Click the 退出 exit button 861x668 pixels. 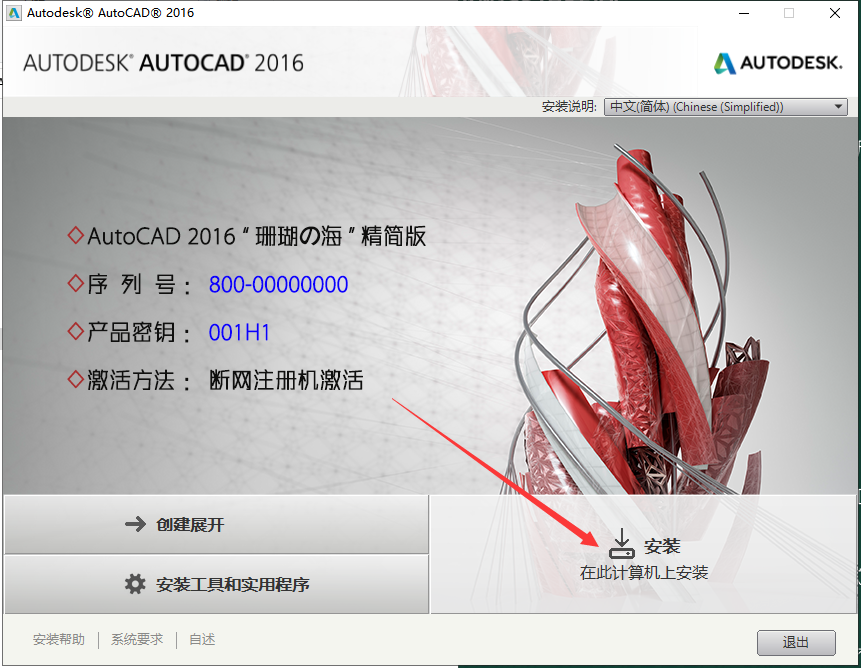coord(796,642)
